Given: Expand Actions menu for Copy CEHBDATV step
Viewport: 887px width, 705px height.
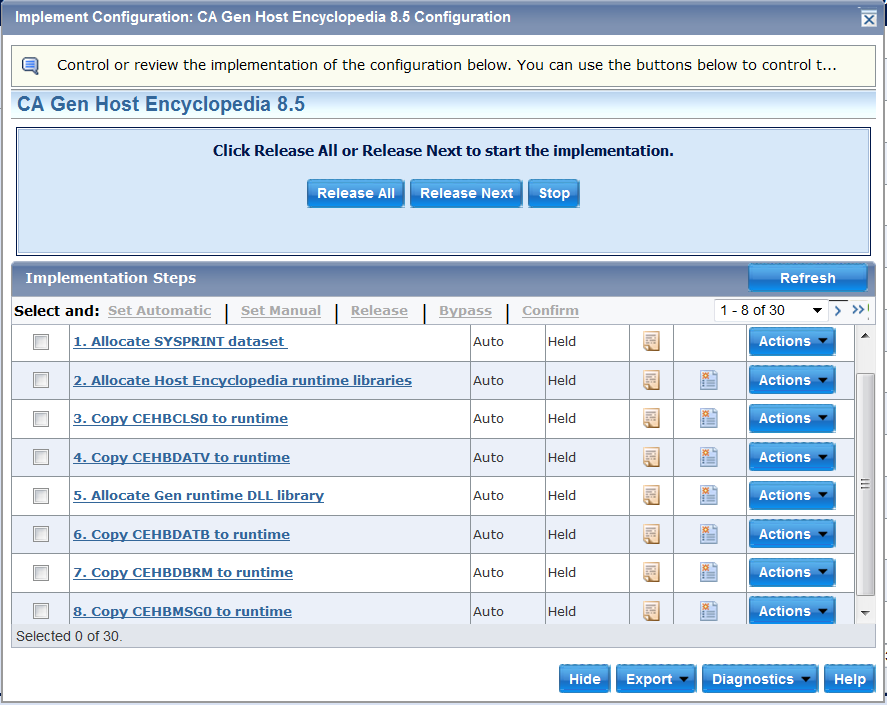Looking at the screenshot, I should pyautogui.click(x=792, y=457).
